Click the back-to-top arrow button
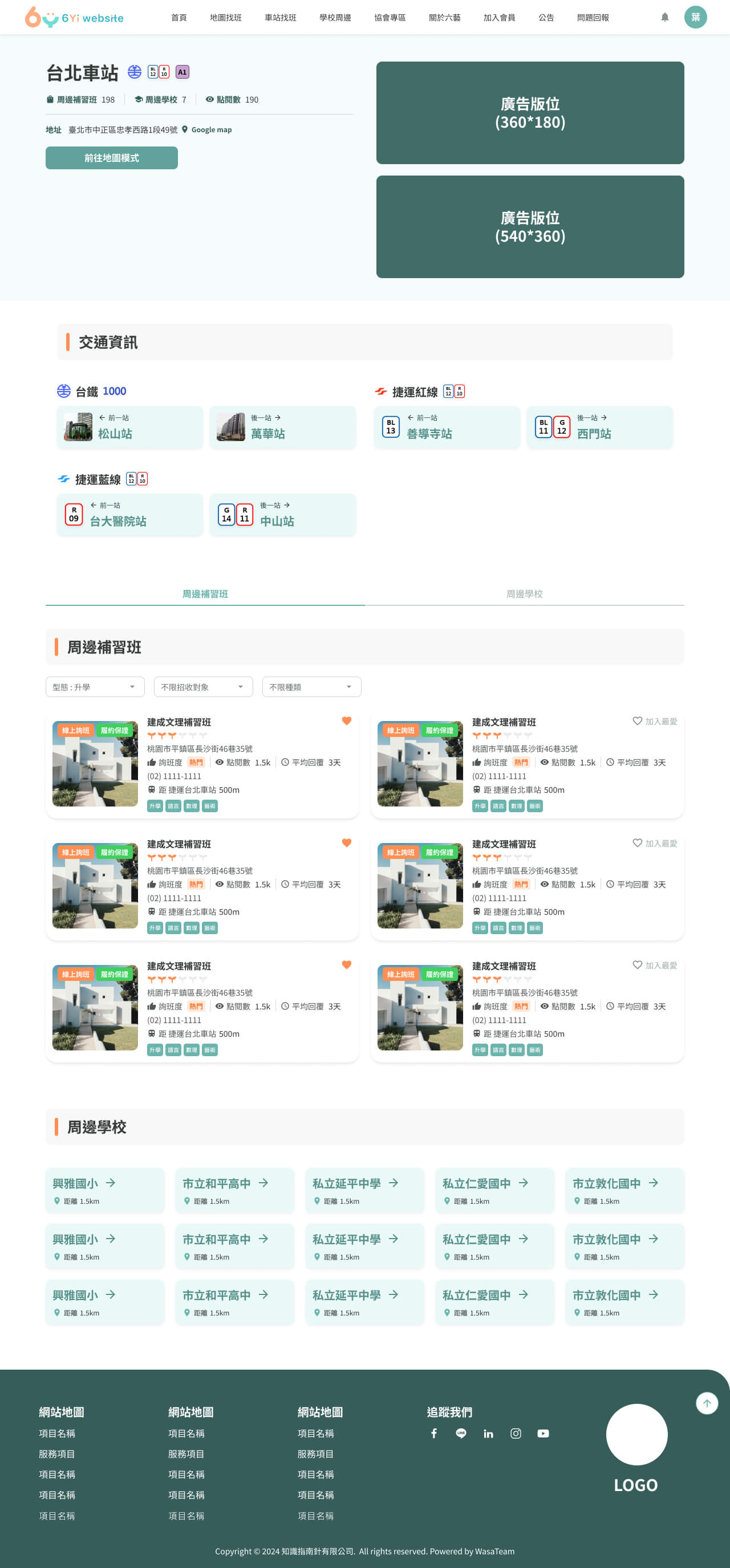 click(707, 1403)
